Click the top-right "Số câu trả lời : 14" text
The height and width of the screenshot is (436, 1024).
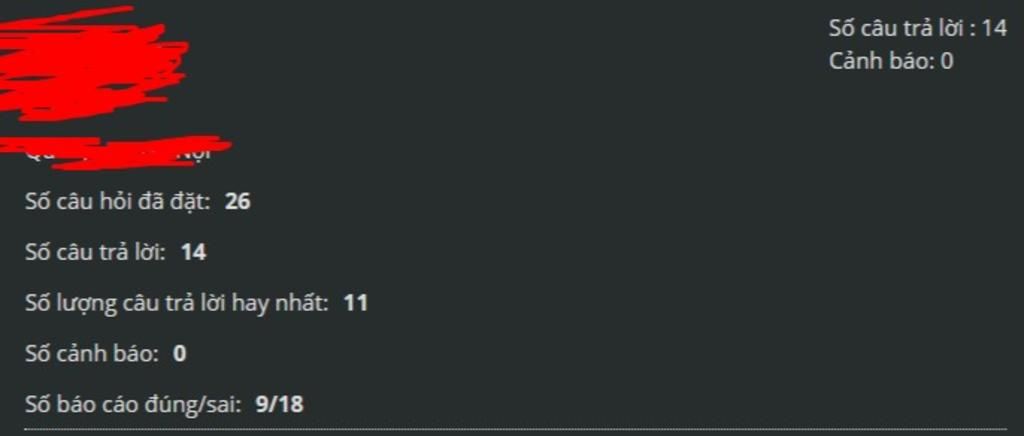point(918,28)
